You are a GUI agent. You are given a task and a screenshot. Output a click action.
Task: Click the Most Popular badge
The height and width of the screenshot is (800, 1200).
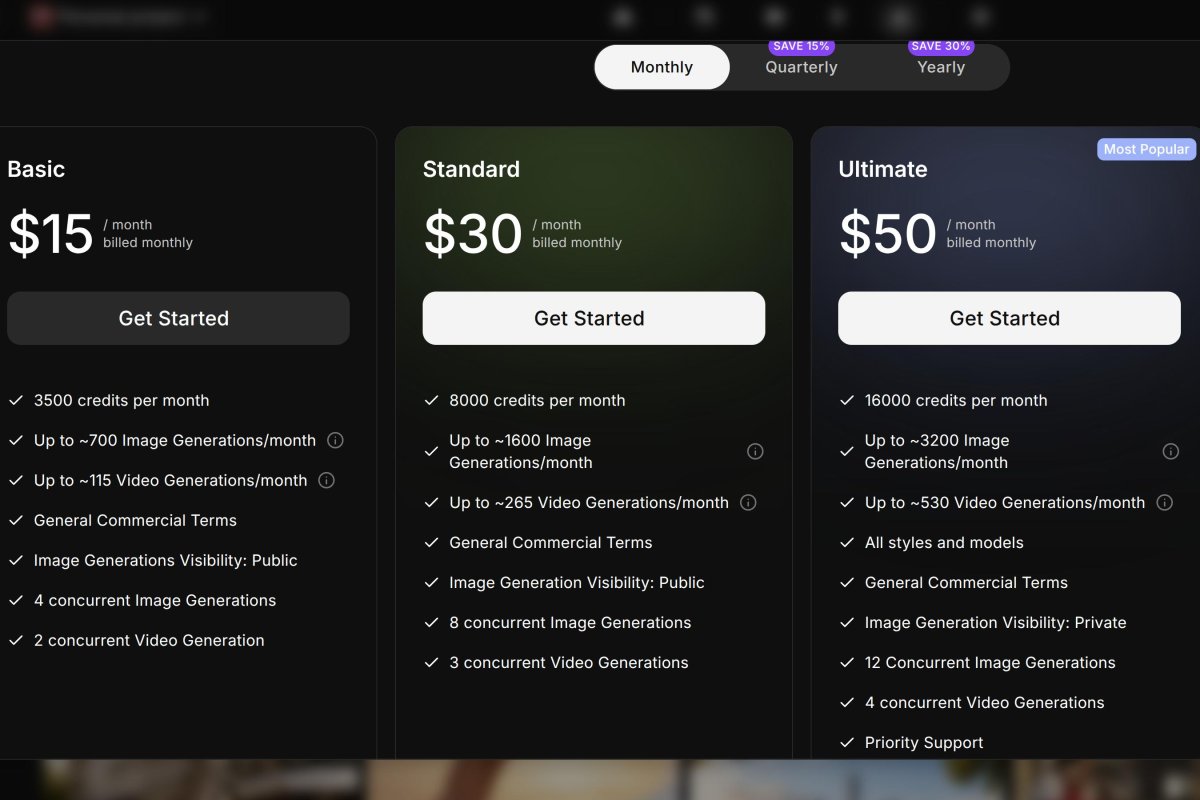pyautogui.click(x=1146, y=149)
